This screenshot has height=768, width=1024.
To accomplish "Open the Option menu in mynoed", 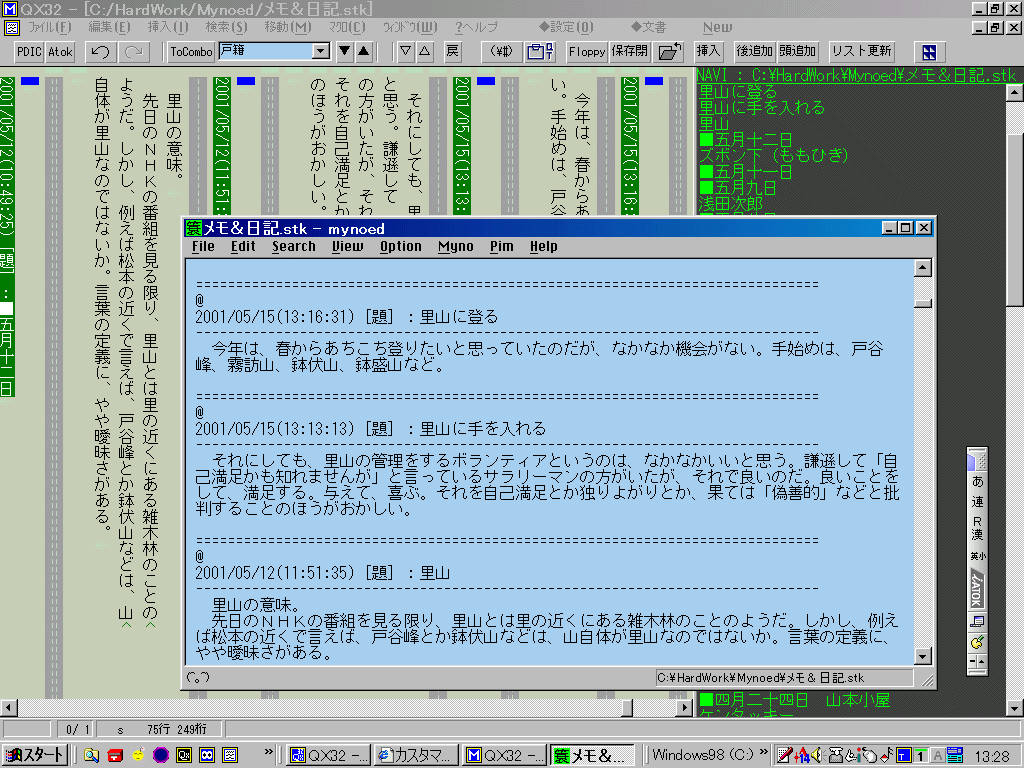I will [x=400, y=246].
